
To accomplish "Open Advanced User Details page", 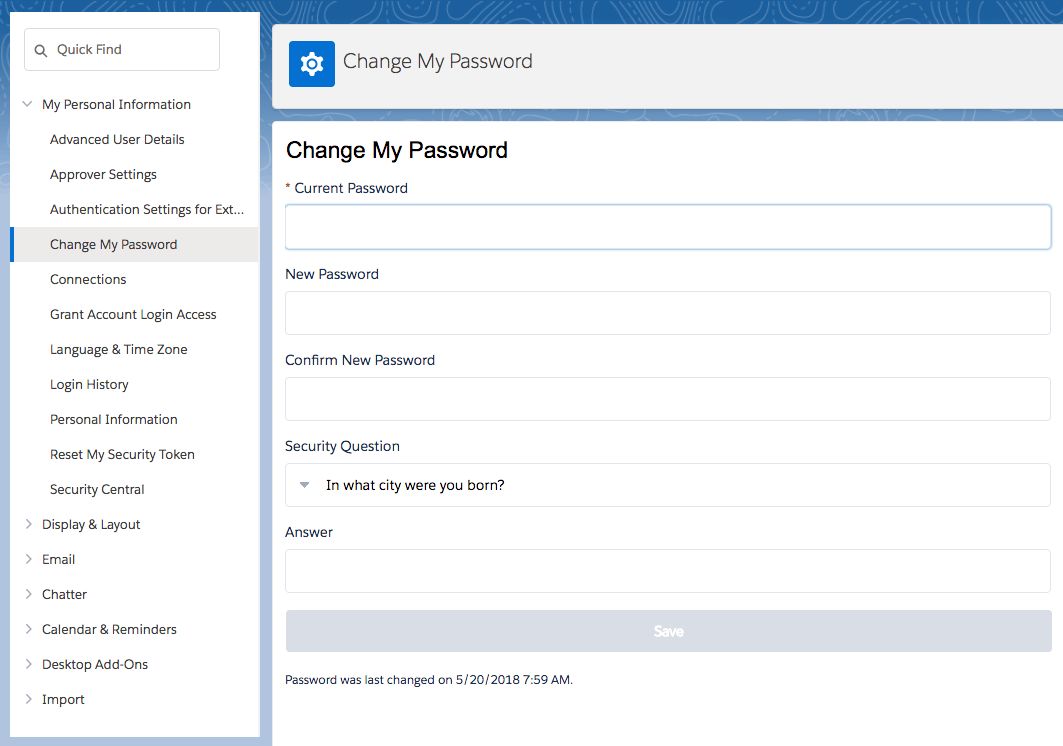I will point(117,139).
